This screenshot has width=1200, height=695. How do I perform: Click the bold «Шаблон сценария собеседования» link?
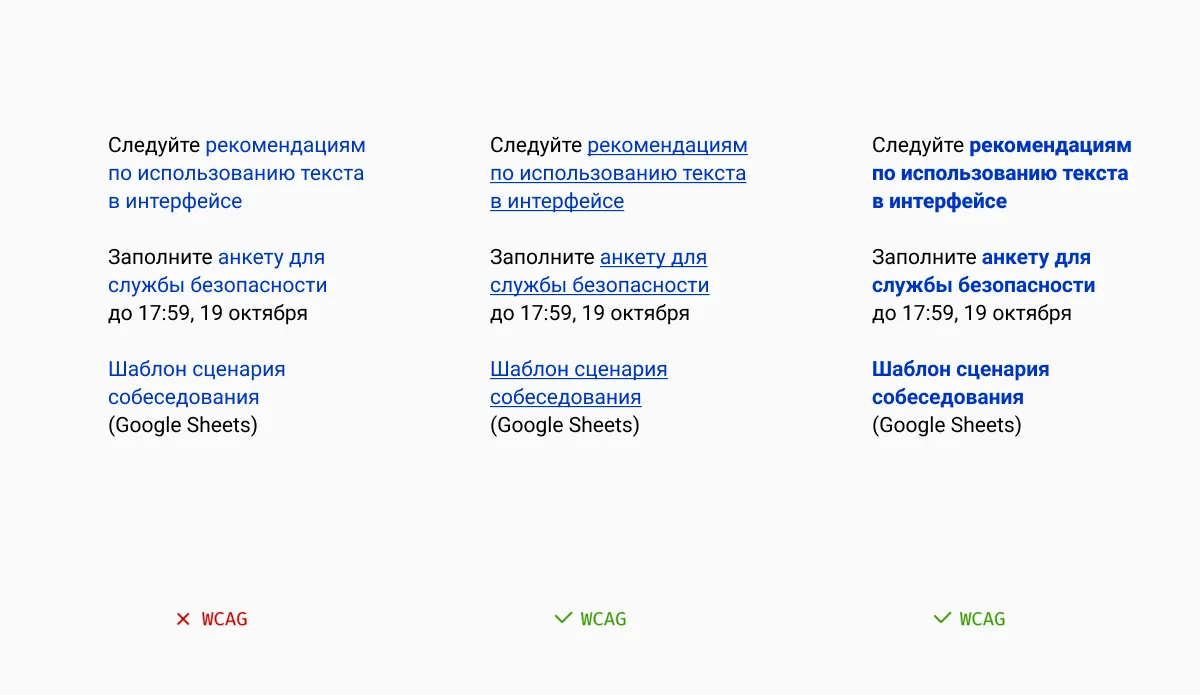coord(960,369)
